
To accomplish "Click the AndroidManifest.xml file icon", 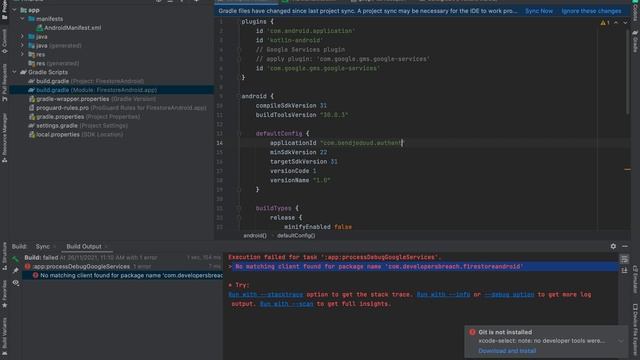I will [x=40, y=28].
